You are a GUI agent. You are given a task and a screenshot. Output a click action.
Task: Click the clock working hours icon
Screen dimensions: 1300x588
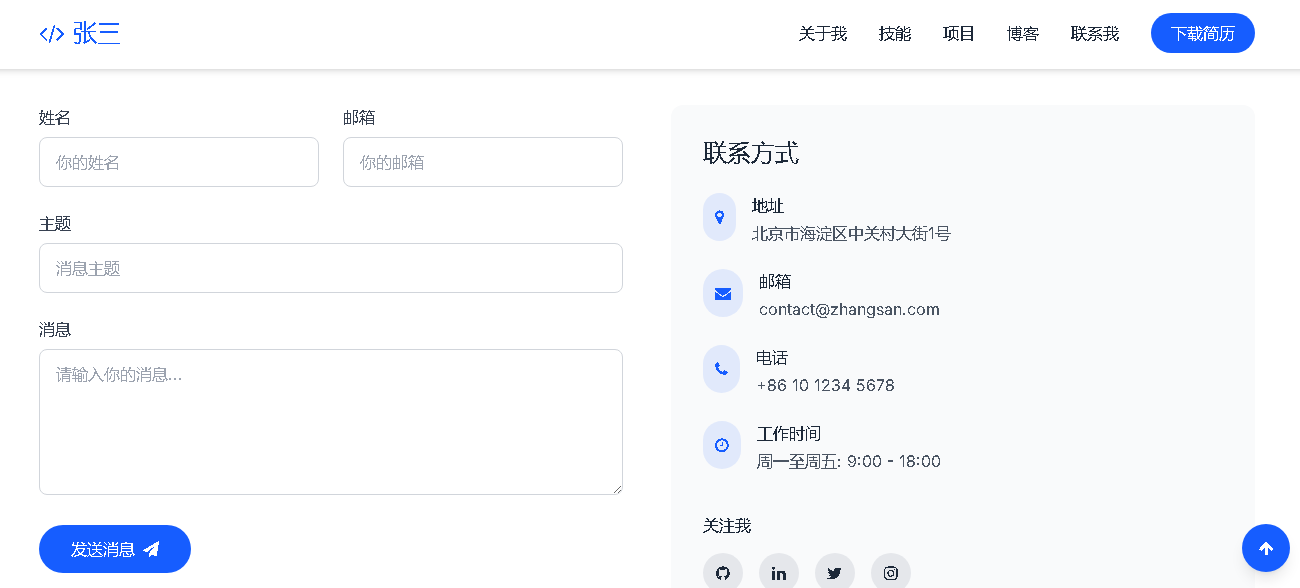point(721,445)
